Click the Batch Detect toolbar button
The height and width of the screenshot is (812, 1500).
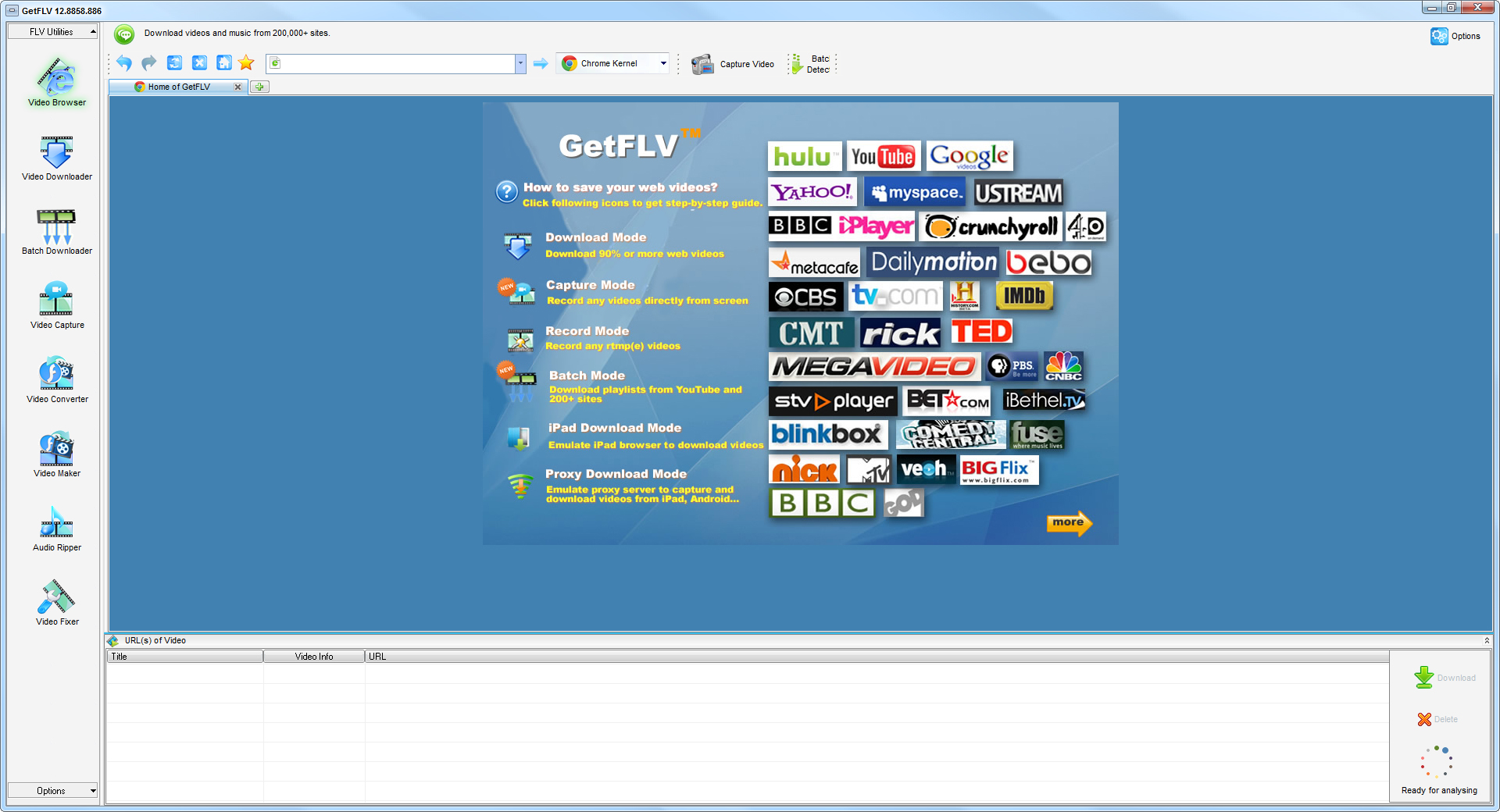[810, 64]
